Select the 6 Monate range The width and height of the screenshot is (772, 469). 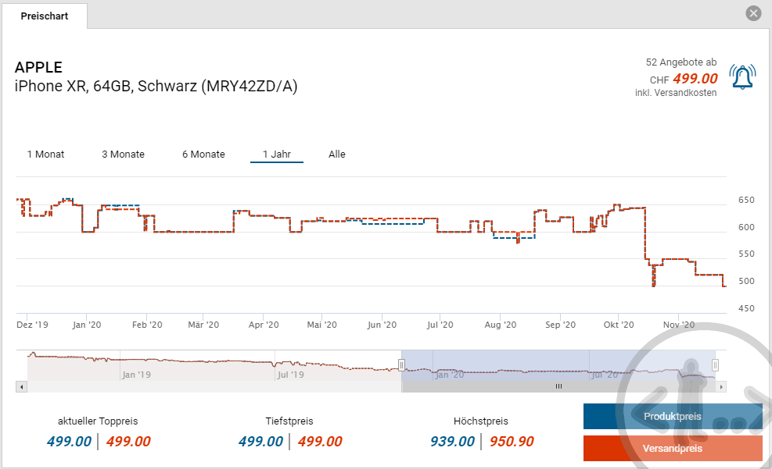[203, 154]
